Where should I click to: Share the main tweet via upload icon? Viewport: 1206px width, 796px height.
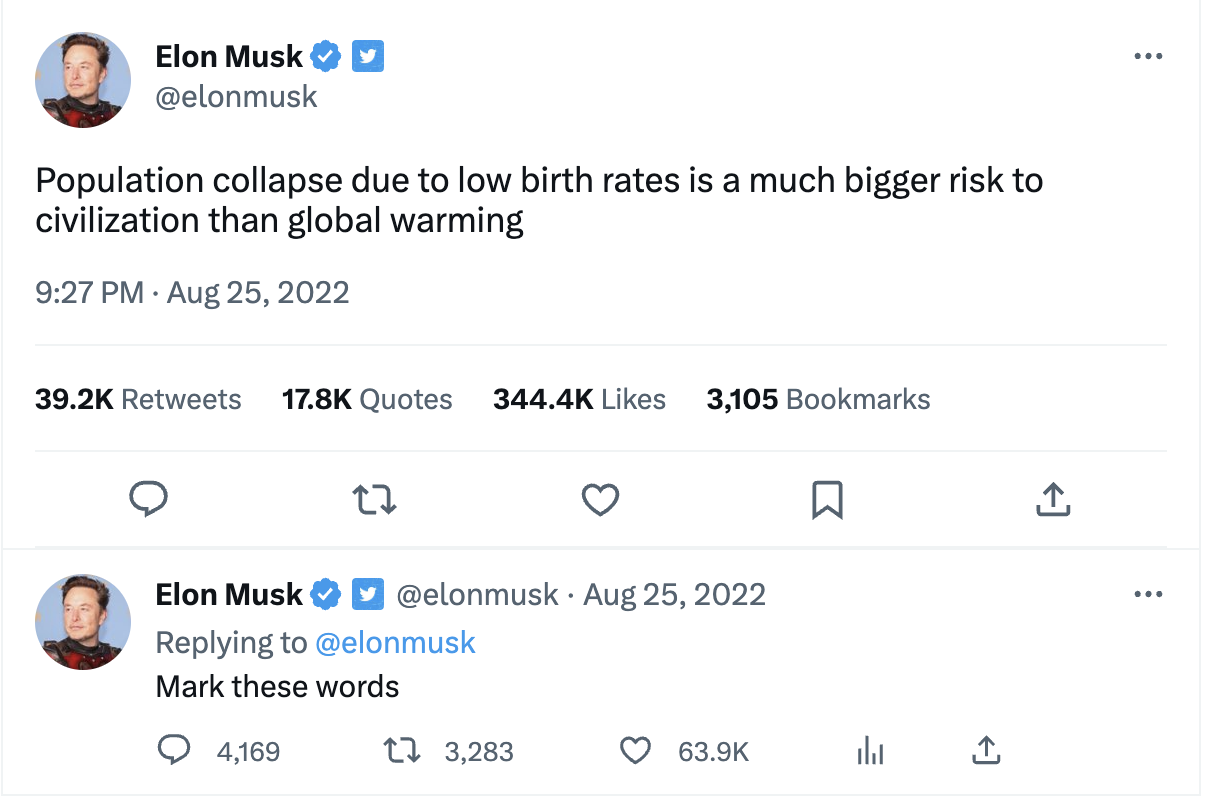click(x=1053, y=499)
